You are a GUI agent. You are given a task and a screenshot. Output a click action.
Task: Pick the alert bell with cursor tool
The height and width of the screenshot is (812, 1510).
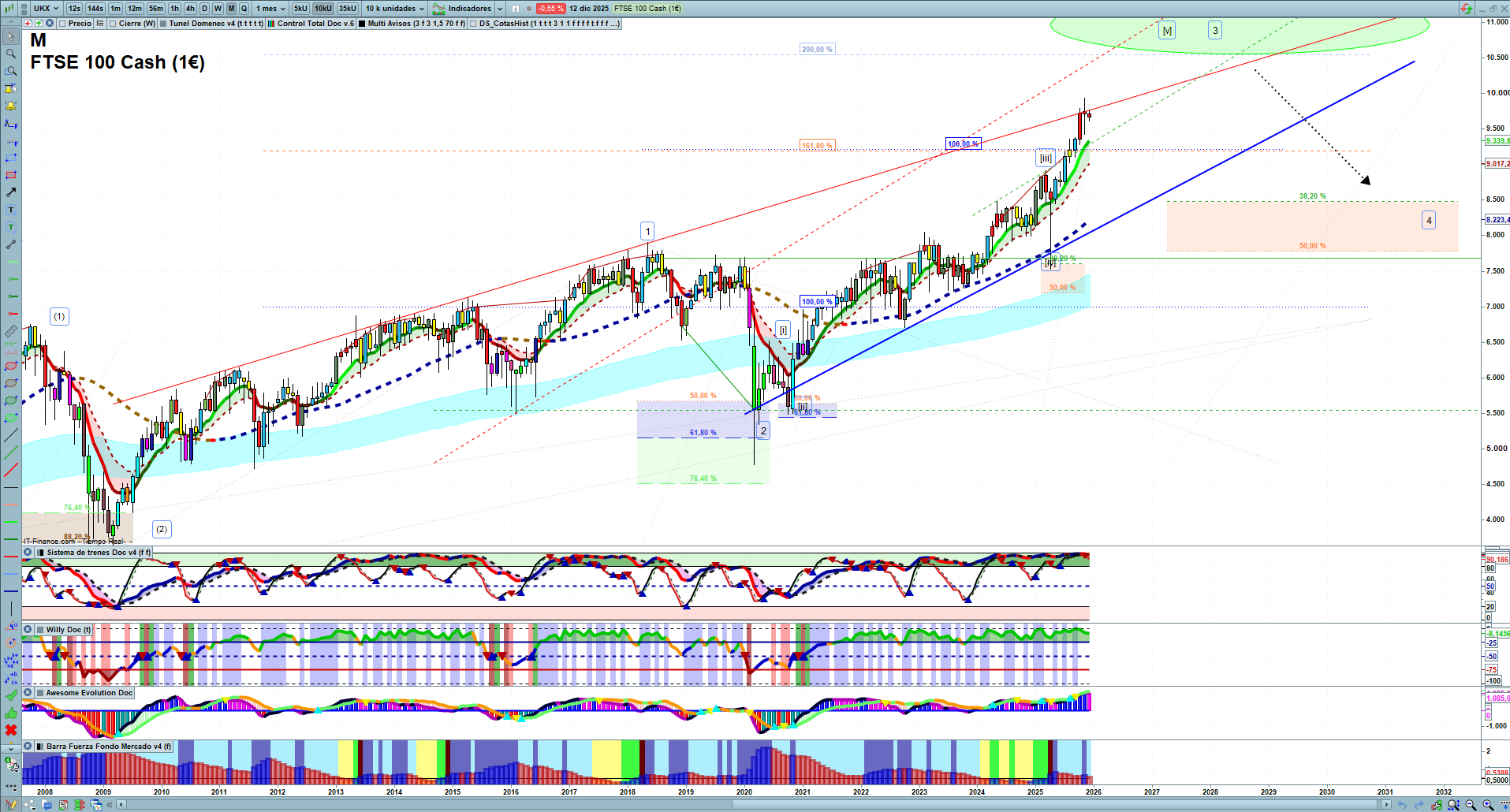(11, 88)
